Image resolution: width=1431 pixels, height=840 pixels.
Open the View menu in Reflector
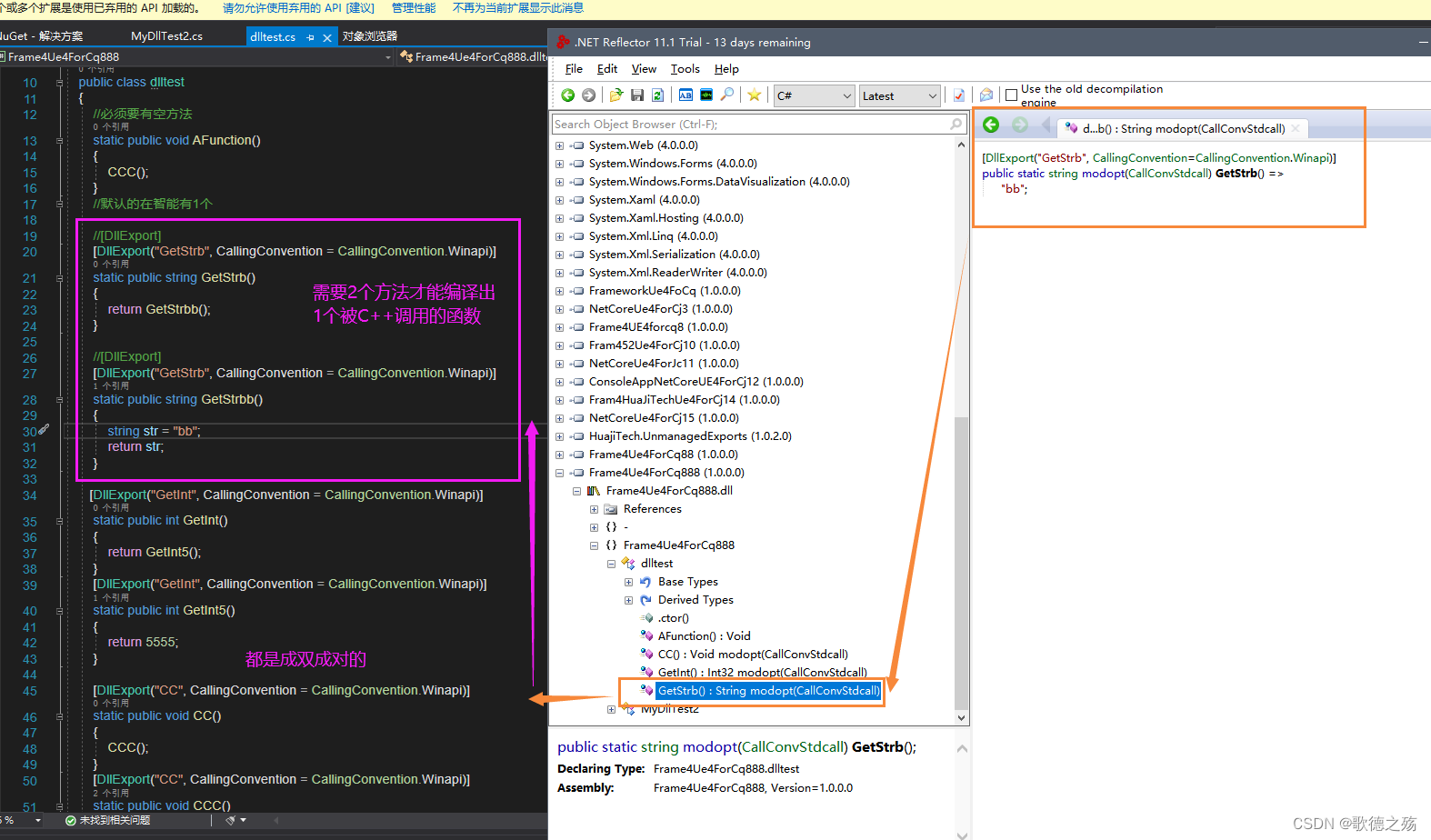[x=644, y=69]
